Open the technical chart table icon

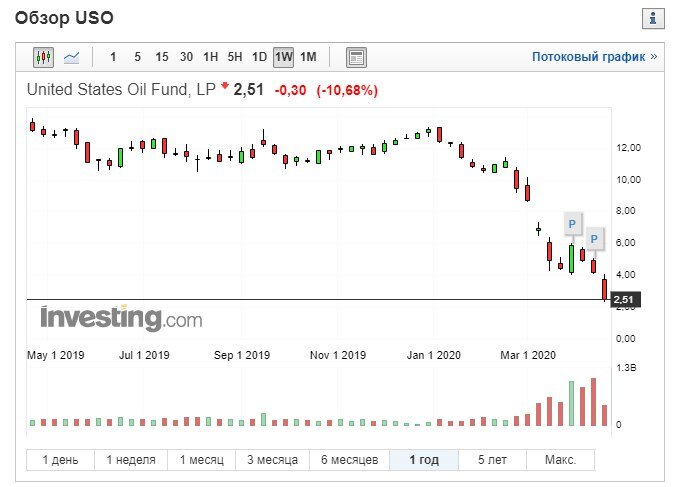pos(356,57)
